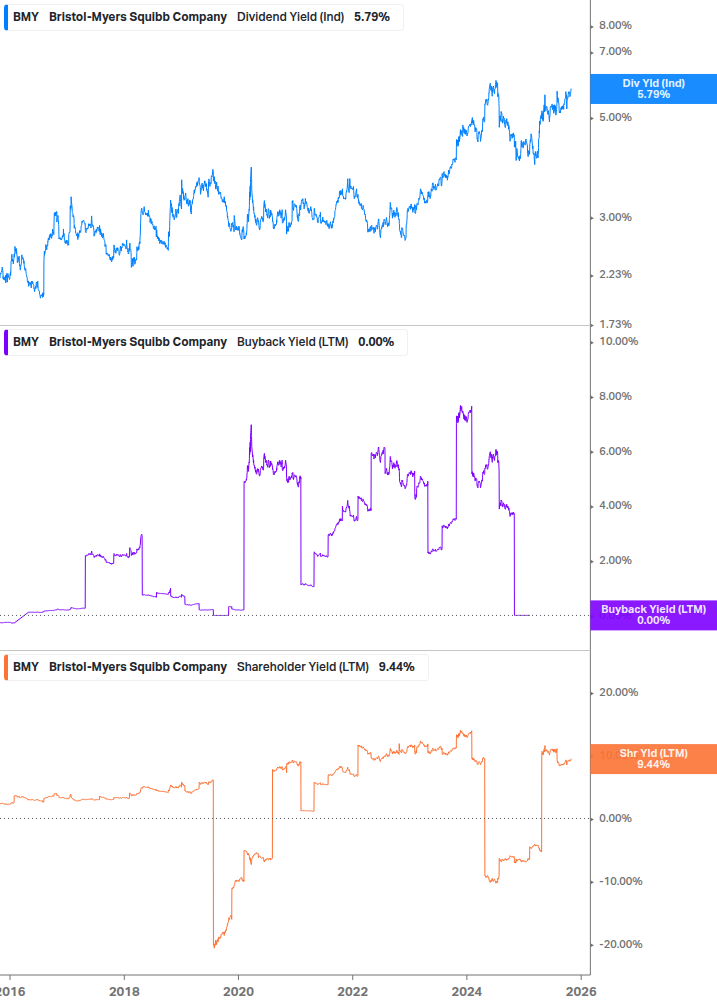
Task: Click the 2022 label on the time axis
Action: point(352,992)
